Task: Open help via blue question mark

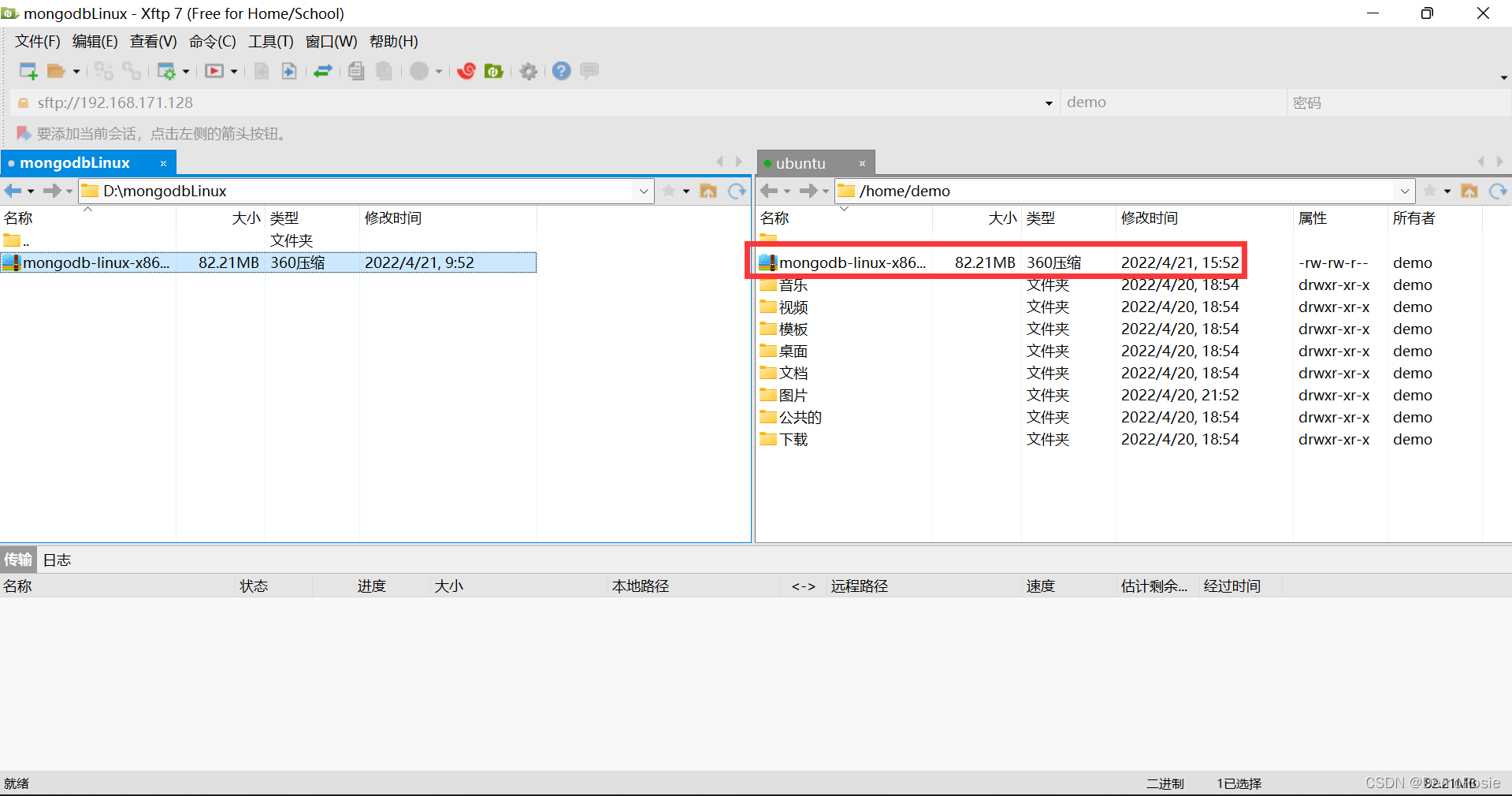Action: [561, 71]
